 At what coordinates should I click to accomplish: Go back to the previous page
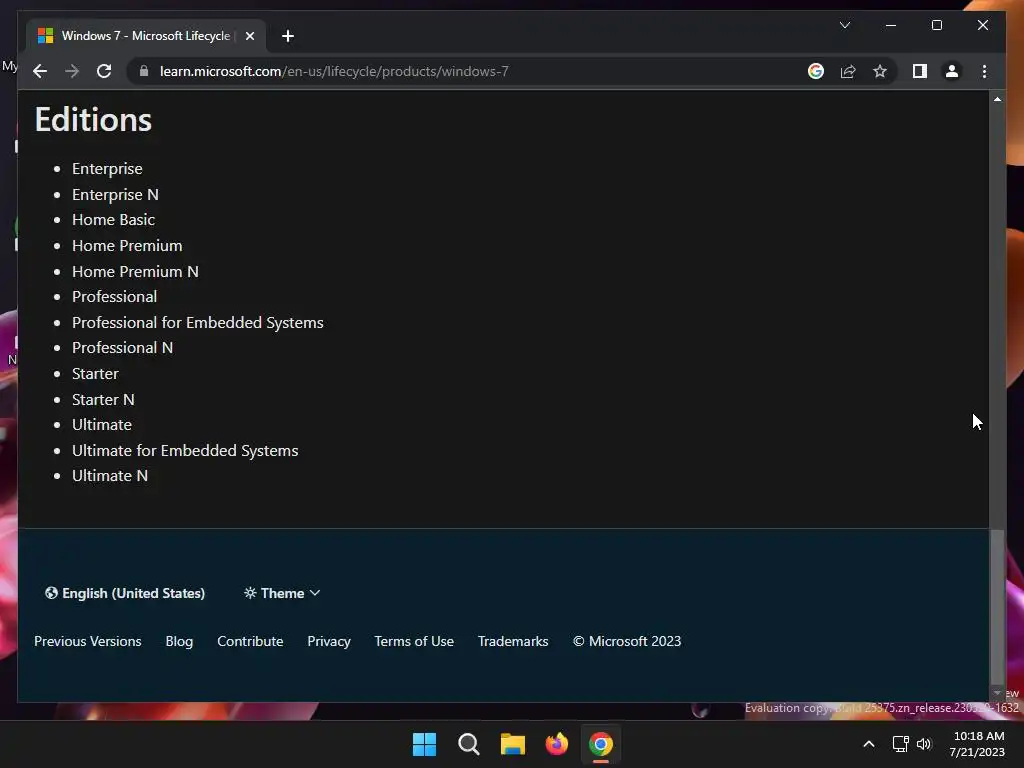[40, 71]
